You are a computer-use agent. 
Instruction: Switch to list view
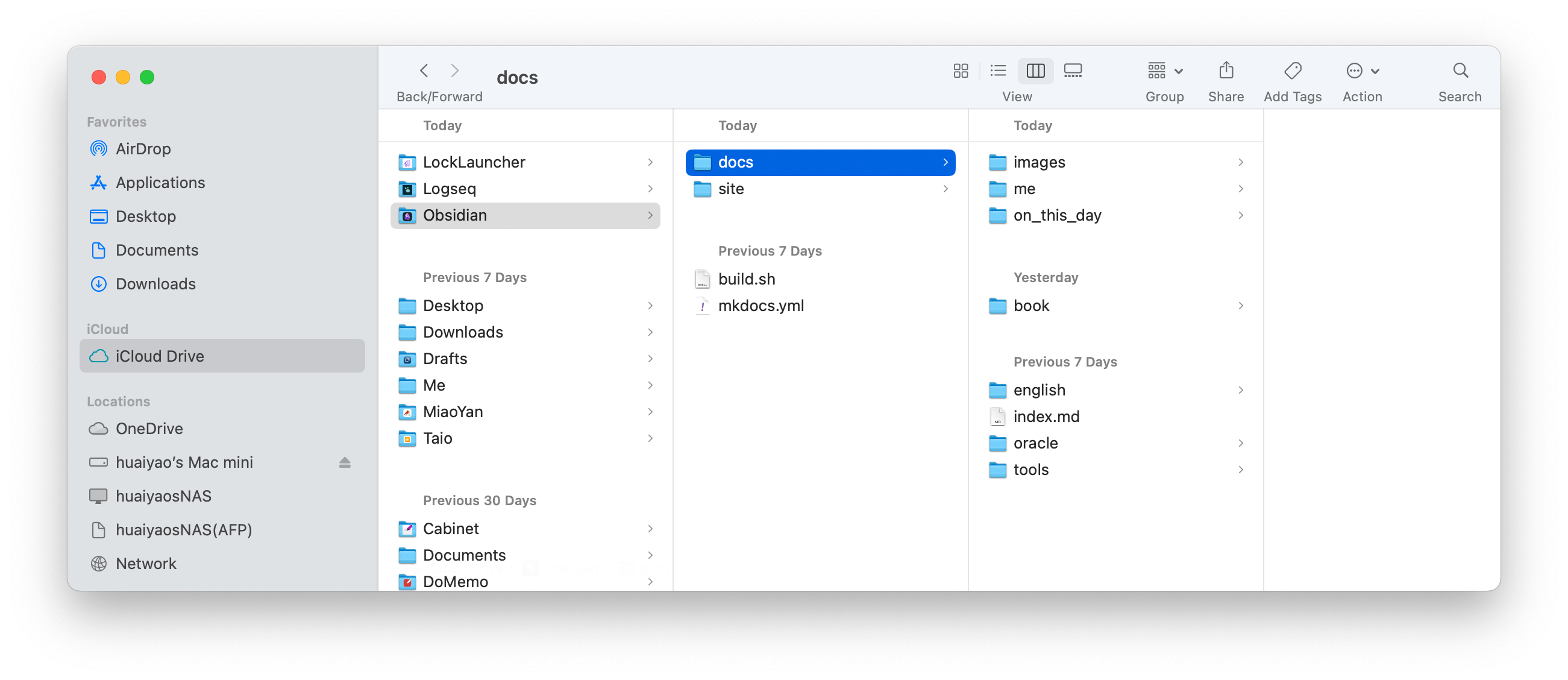tap(999, 71)
